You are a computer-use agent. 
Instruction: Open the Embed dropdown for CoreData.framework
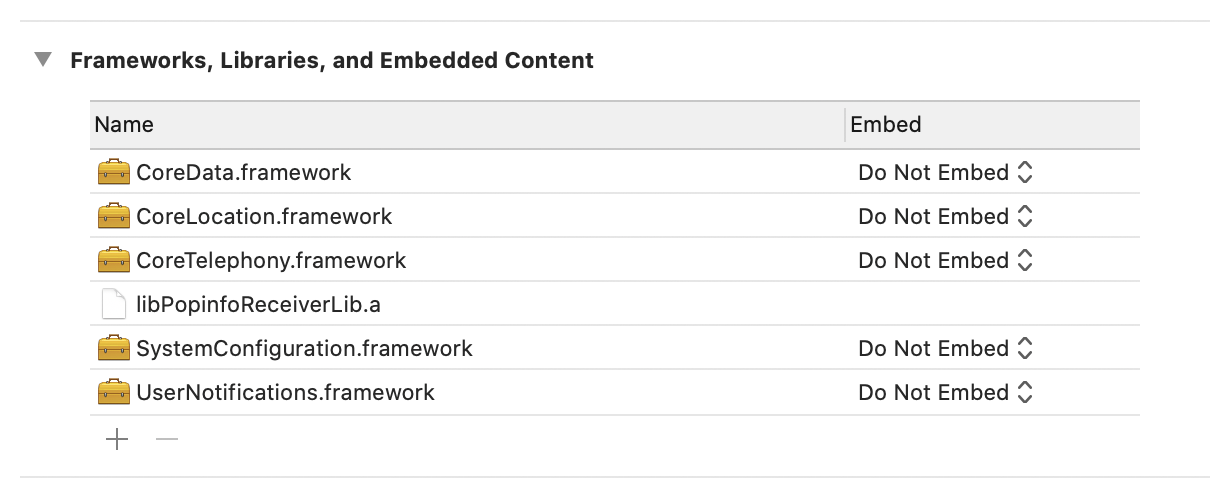pyautogui.click(x=944, y=172)
